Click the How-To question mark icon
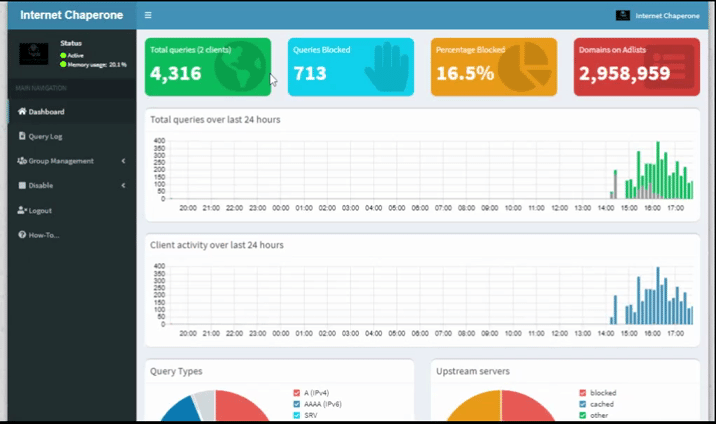This screenshot has width=716, height=424. click(22, 235)
